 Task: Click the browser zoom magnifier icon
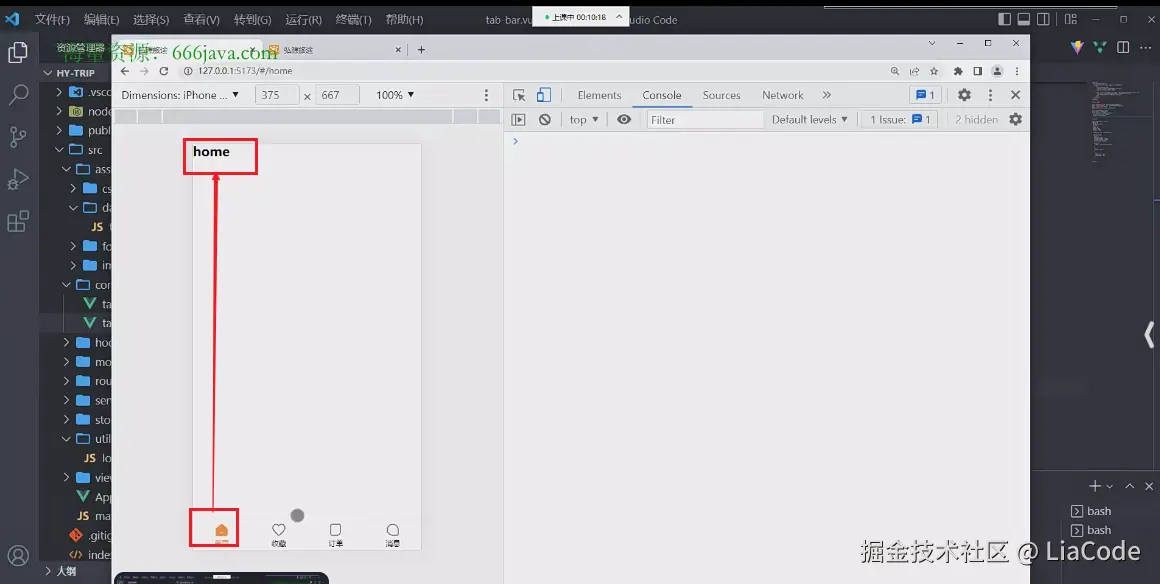pyautogui.click(x=894, y=71)
